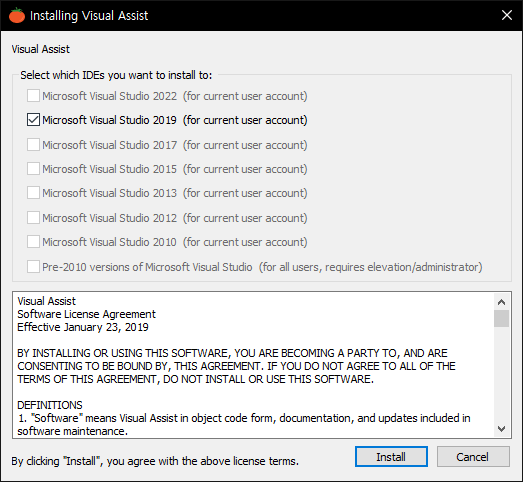The image size is (523, 482).
Task: Check Microsoft Visual Studio 2015 checkbox
Action: (x=33, y=169)
